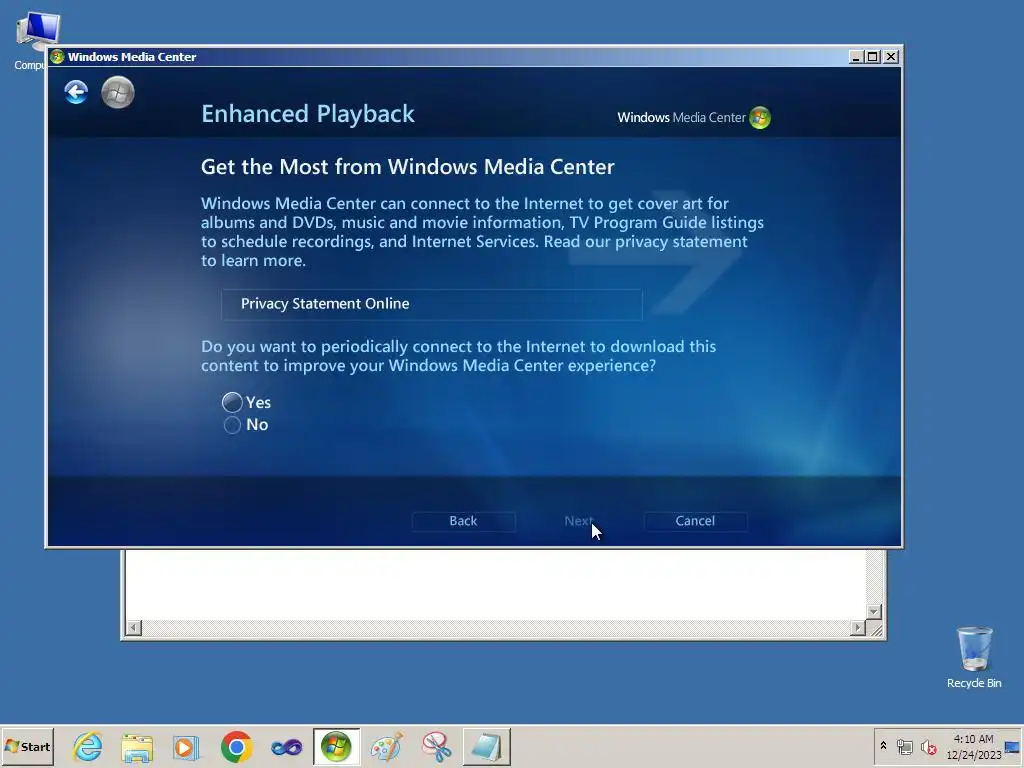Go to the previous step with Back button
The width and height of the screenshot is (1024, 768).
click(463, 521)
